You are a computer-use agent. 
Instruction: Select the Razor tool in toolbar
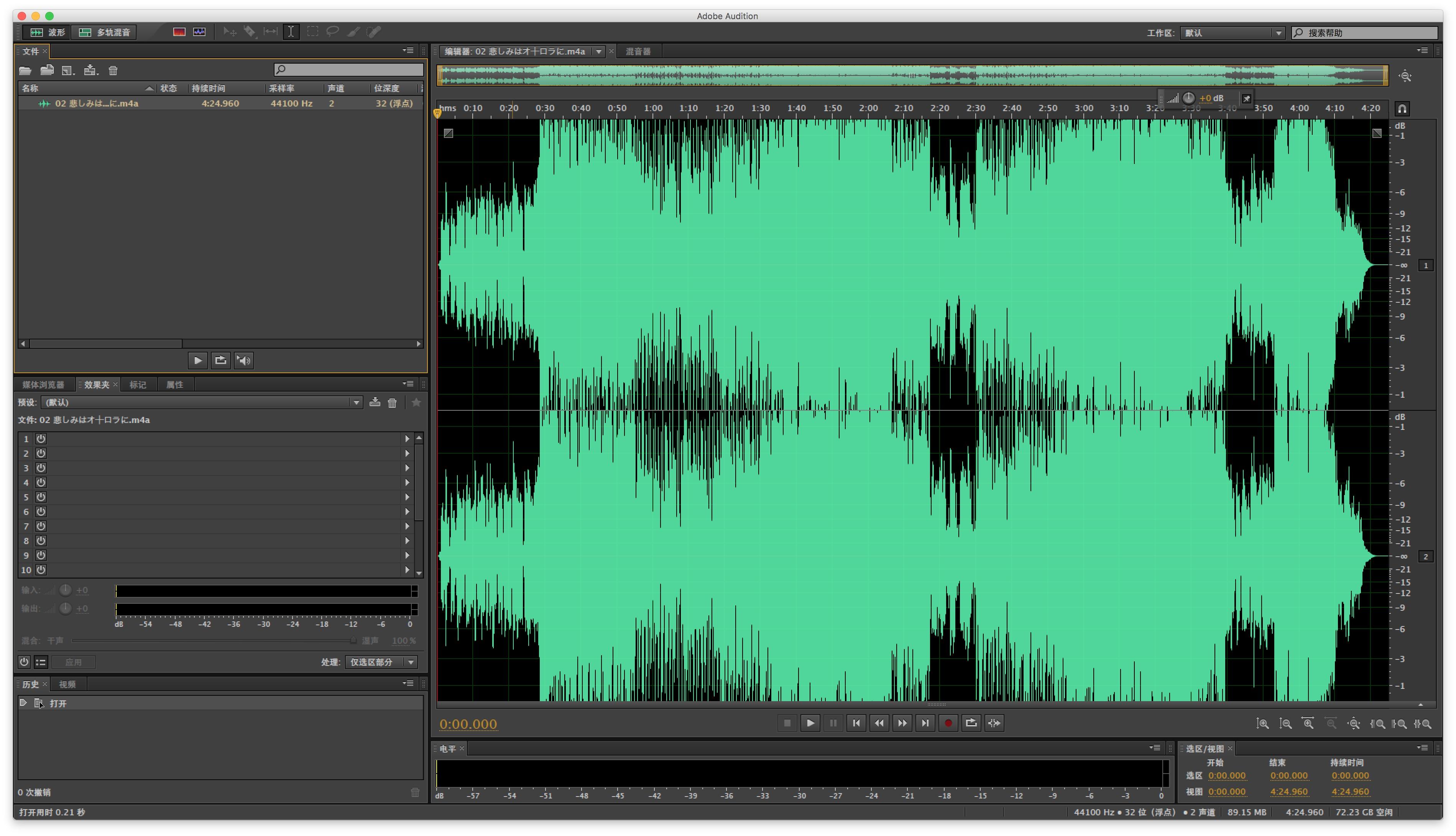point(250,31)
